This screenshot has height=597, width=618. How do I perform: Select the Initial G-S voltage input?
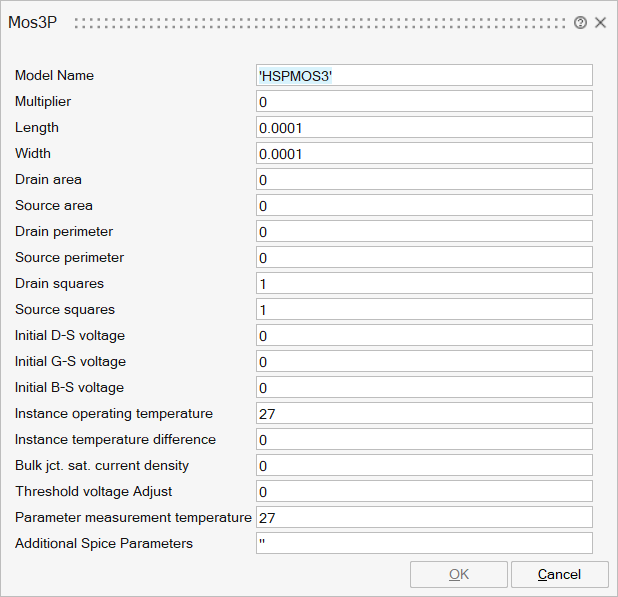point(424,361)
